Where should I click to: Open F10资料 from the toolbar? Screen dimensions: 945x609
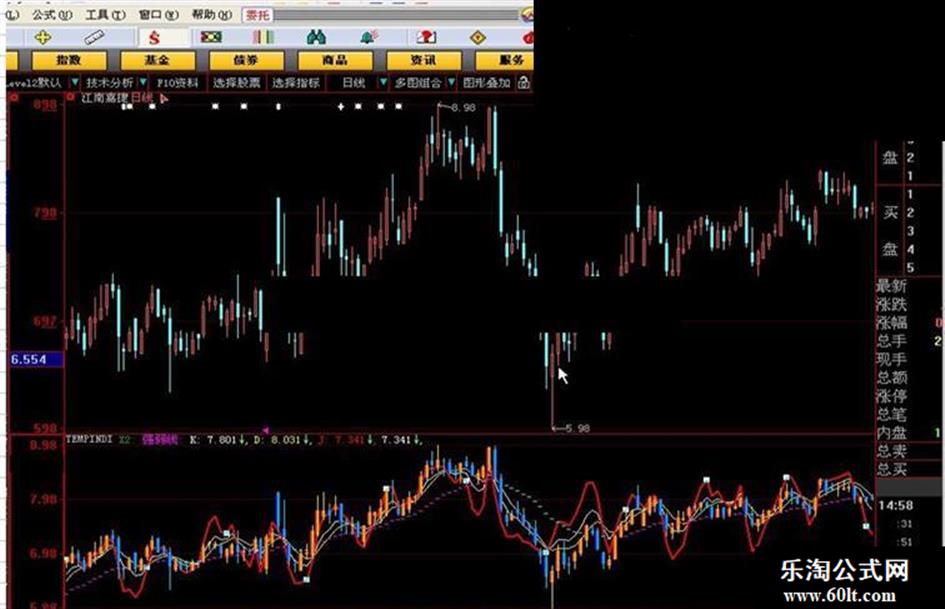click(x=178, y=83)
